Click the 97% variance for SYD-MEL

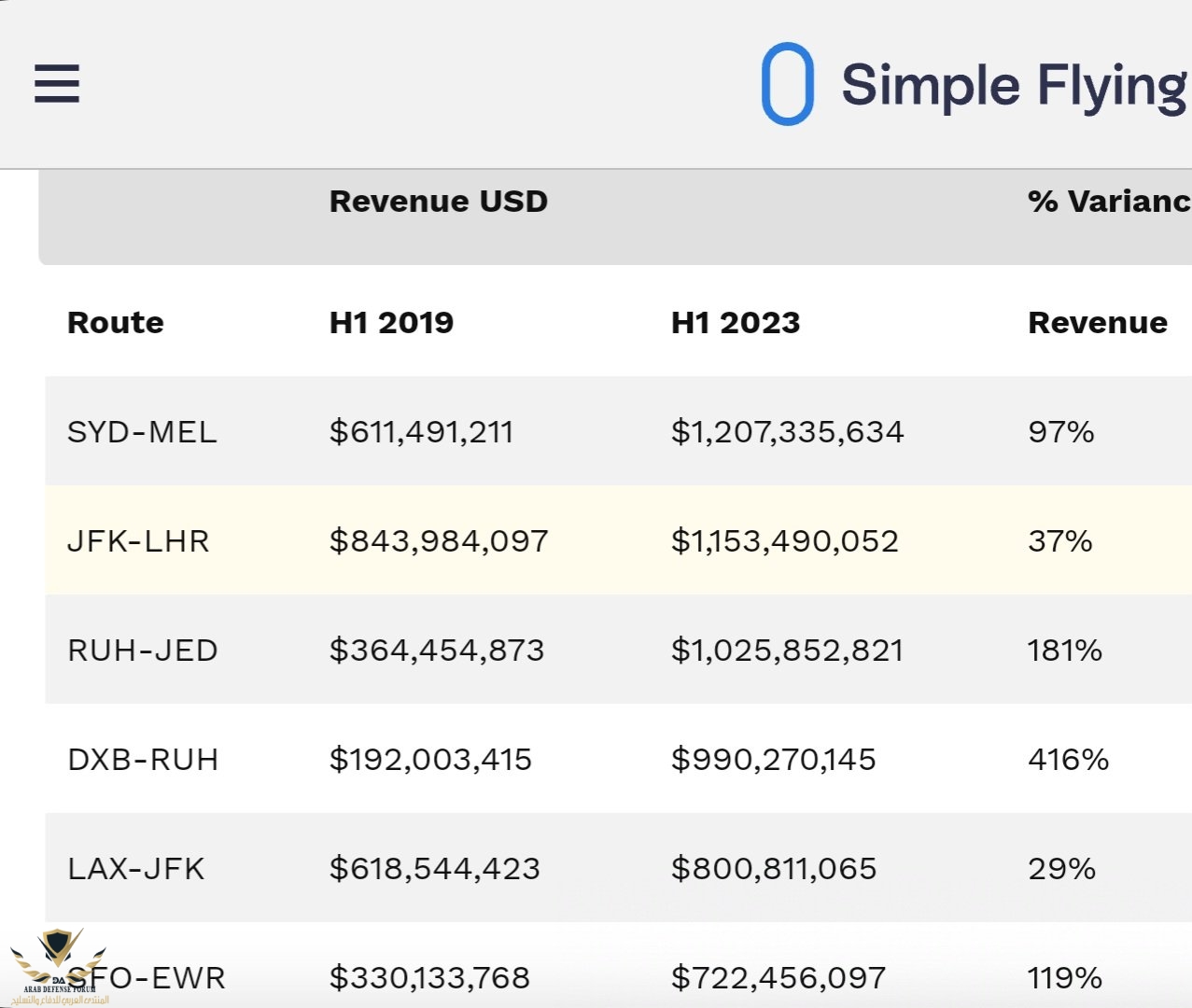click(1061, 432)
